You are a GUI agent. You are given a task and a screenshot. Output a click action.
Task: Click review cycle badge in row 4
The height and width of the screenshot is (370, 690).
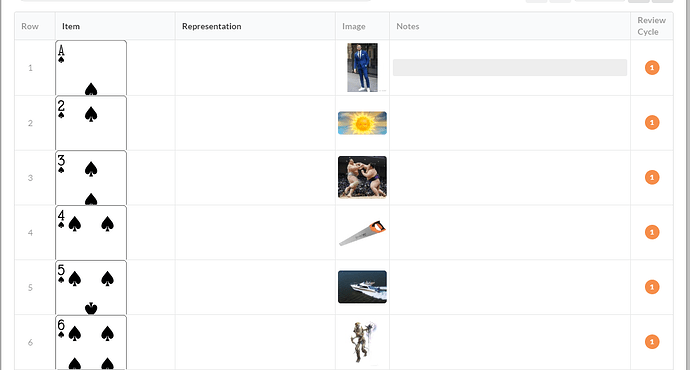point(652,232)
